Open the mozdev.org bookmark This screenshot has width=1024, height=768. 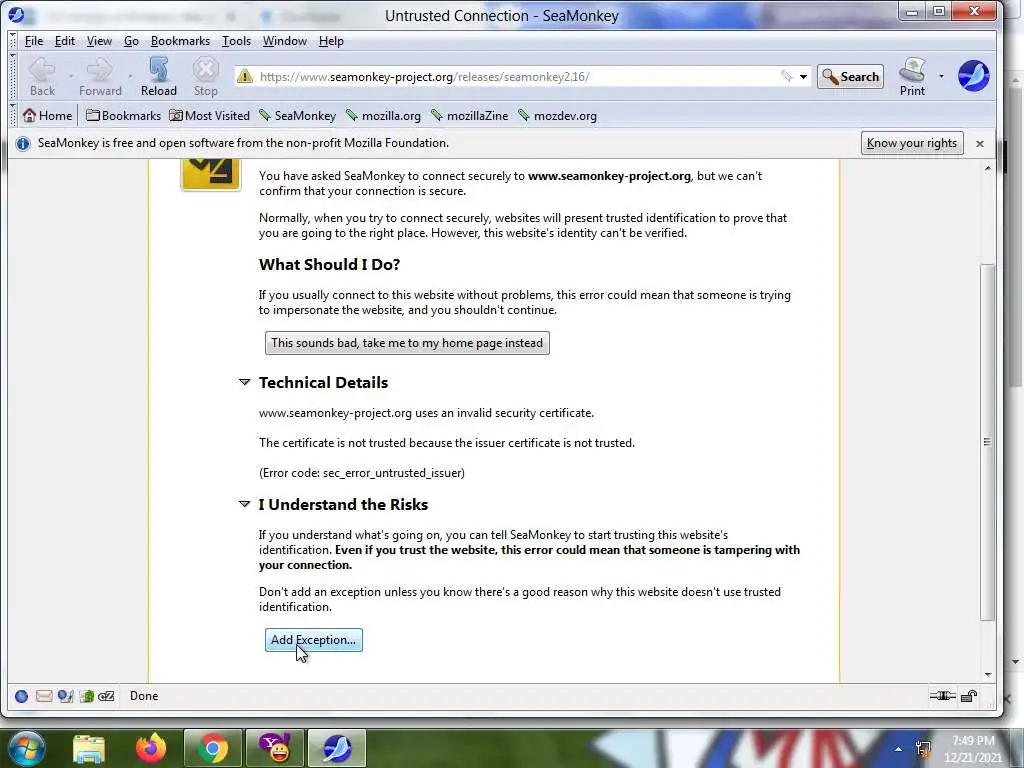557,116
